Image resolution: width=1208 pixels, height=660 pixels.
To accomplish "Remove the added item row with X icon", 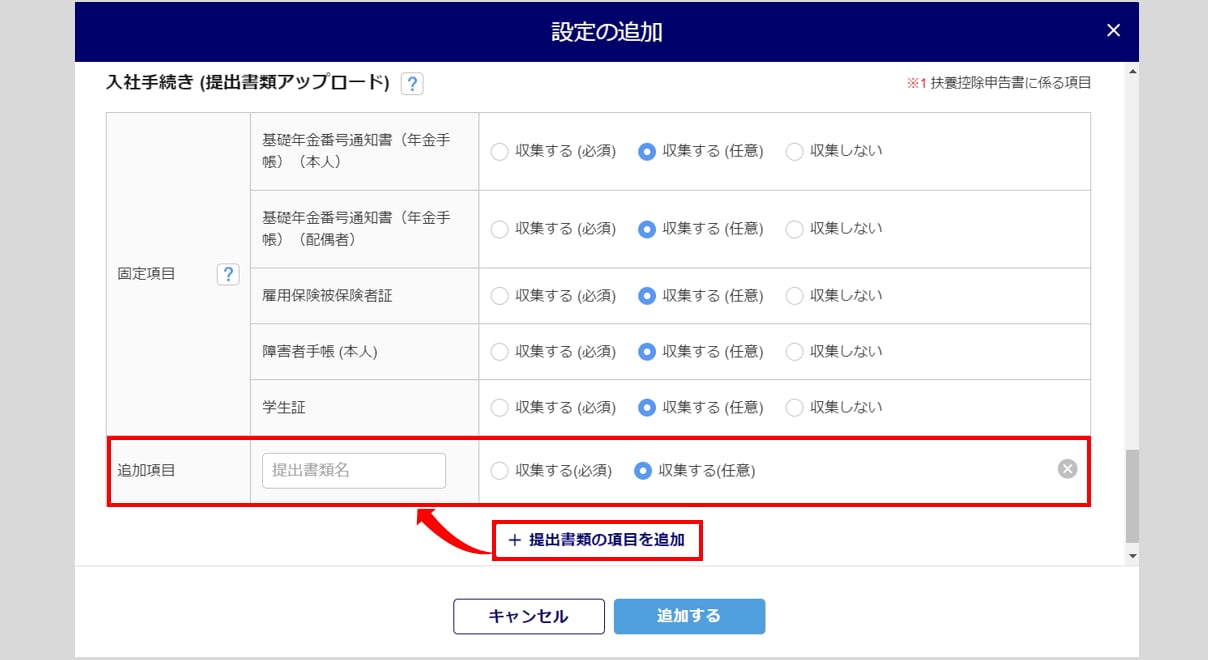I will (x=1067, y=469).
